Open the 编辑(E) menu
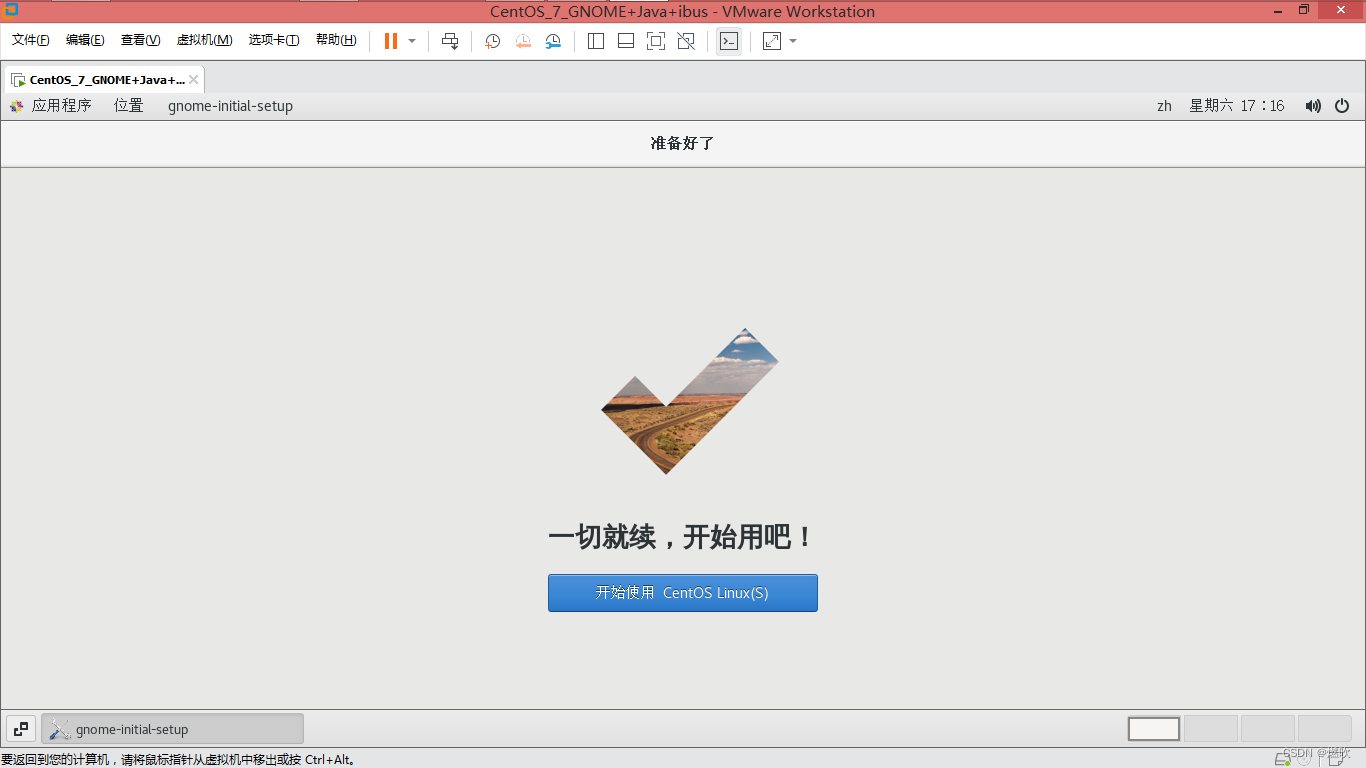 click(85, 40)
